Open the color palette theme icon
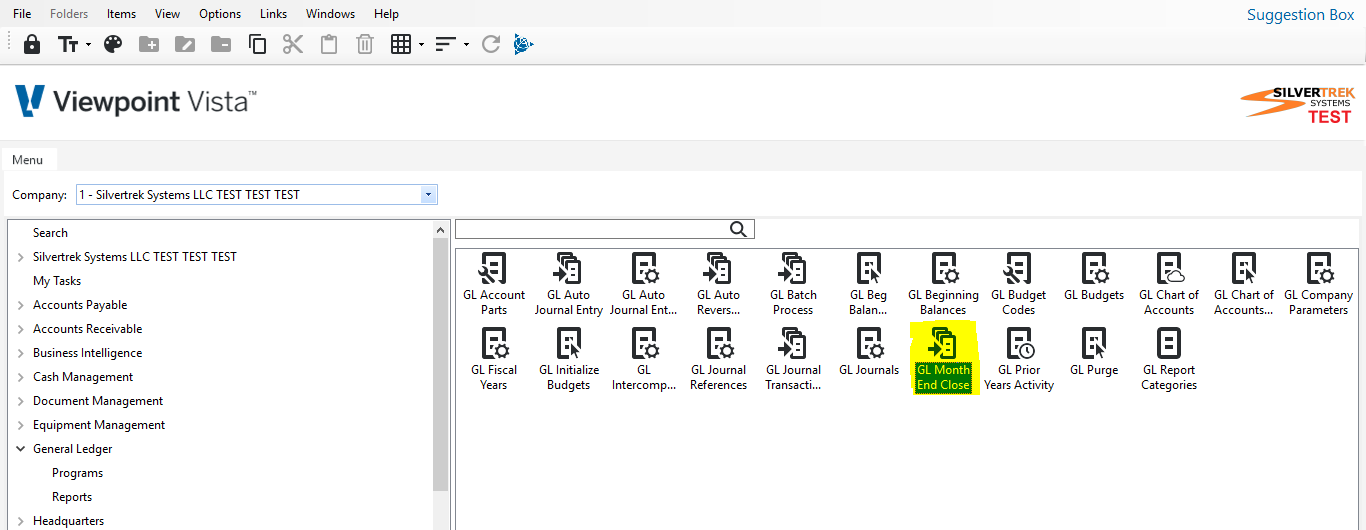 click(x=113, y=44)
